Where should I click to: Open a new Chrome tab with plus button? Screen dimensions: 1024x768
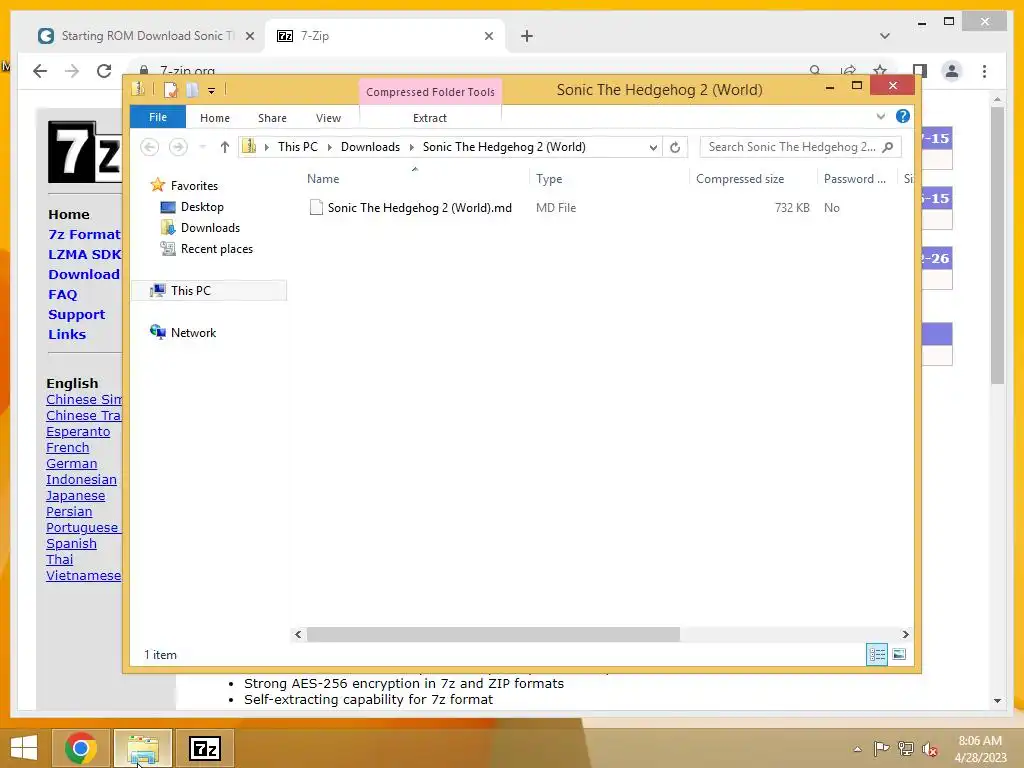click(527, 37)
